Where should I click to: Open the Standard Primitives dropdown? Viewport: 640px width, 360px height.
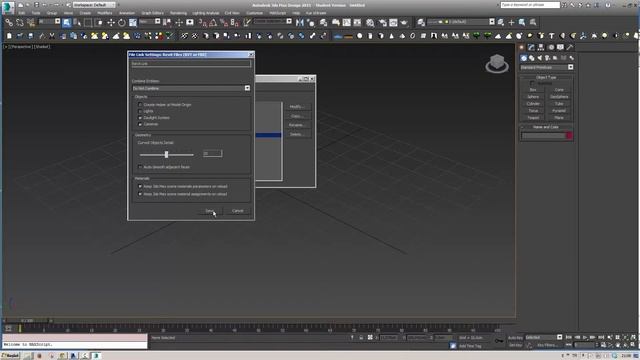click(547, 67)
